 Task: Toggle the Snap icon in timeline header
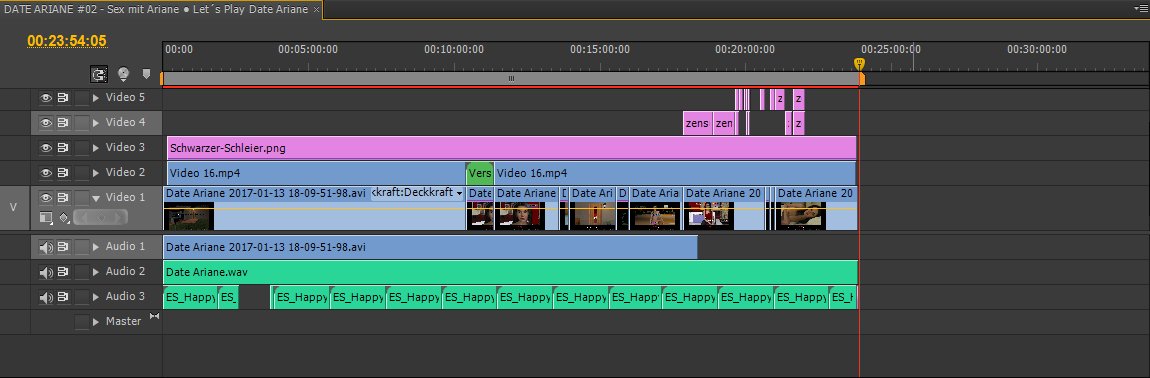(x=99, y=74)
